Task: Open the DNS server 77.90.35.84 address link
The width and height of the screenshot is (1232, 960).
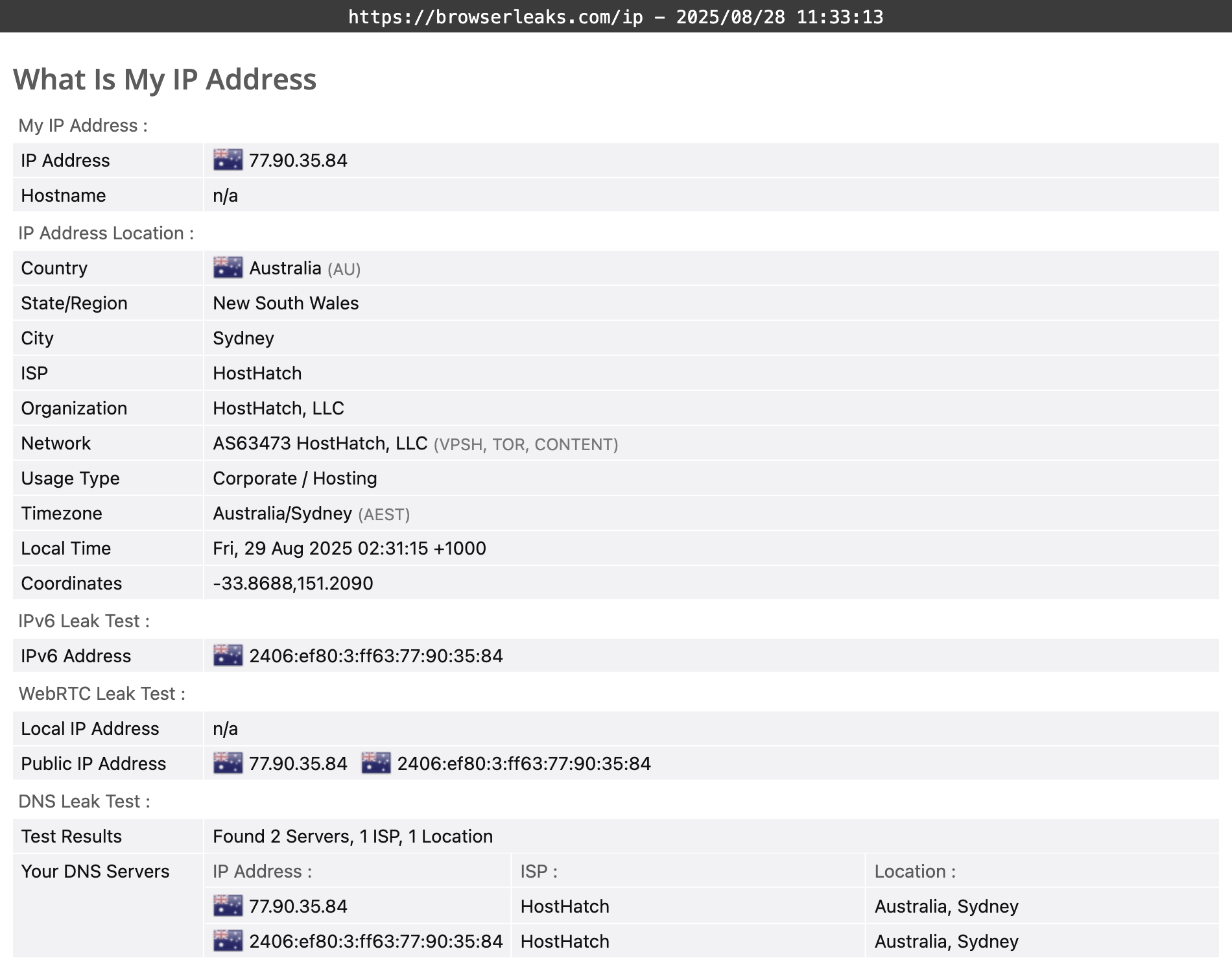Action: (298, 906)
